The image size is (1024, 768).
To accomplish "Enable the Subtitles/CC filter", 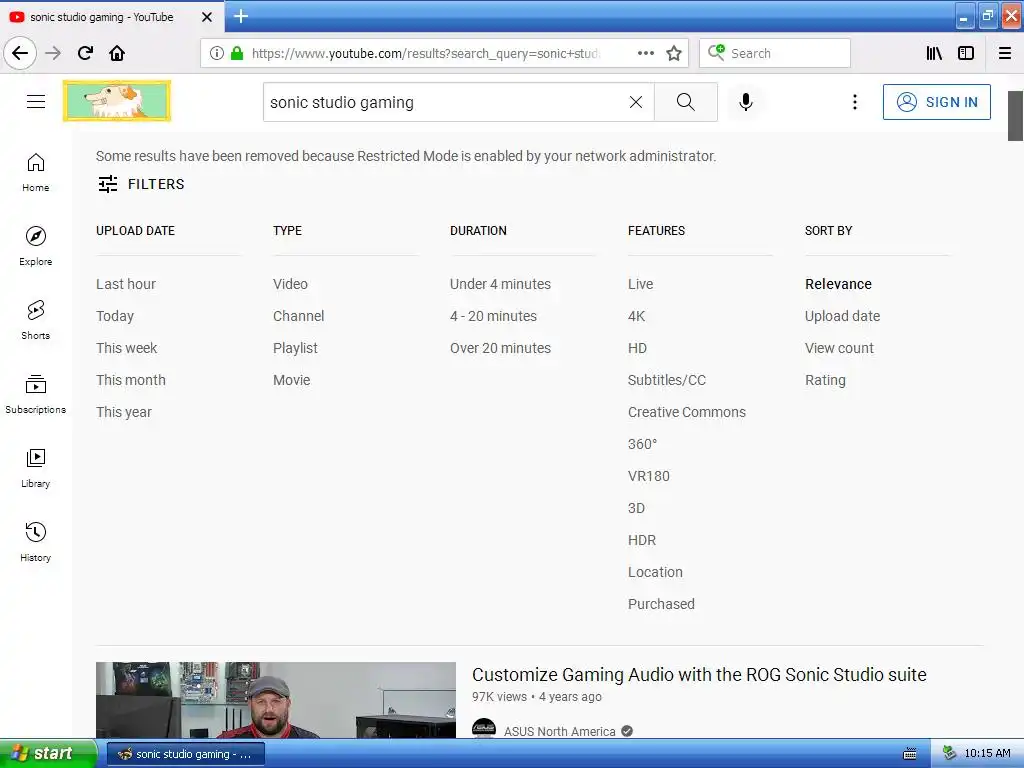I will point(667,380).
